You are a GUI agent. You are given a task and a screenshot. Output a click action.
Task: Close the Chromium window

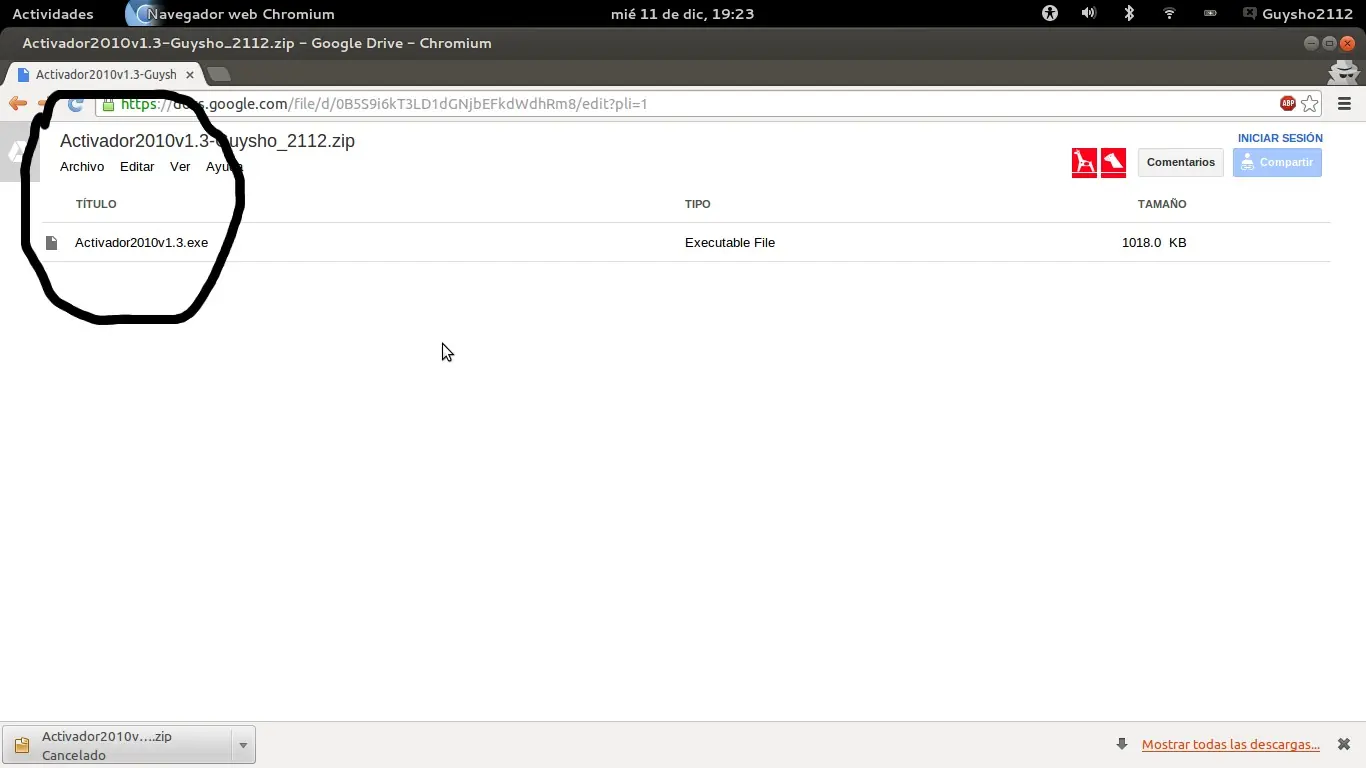[1347, 43]
